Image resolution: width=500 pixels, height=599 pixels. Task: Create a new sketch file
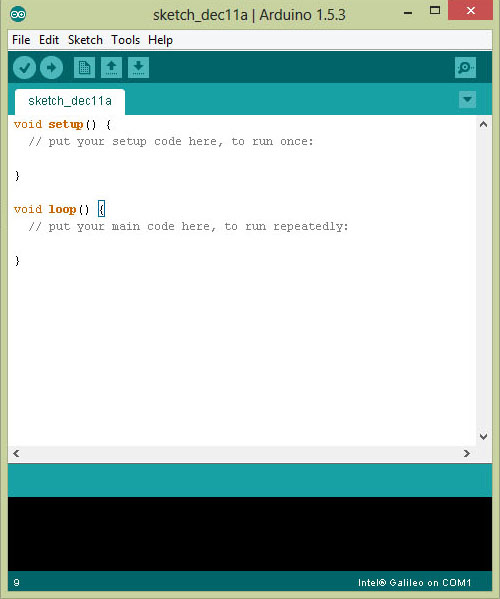84,68
